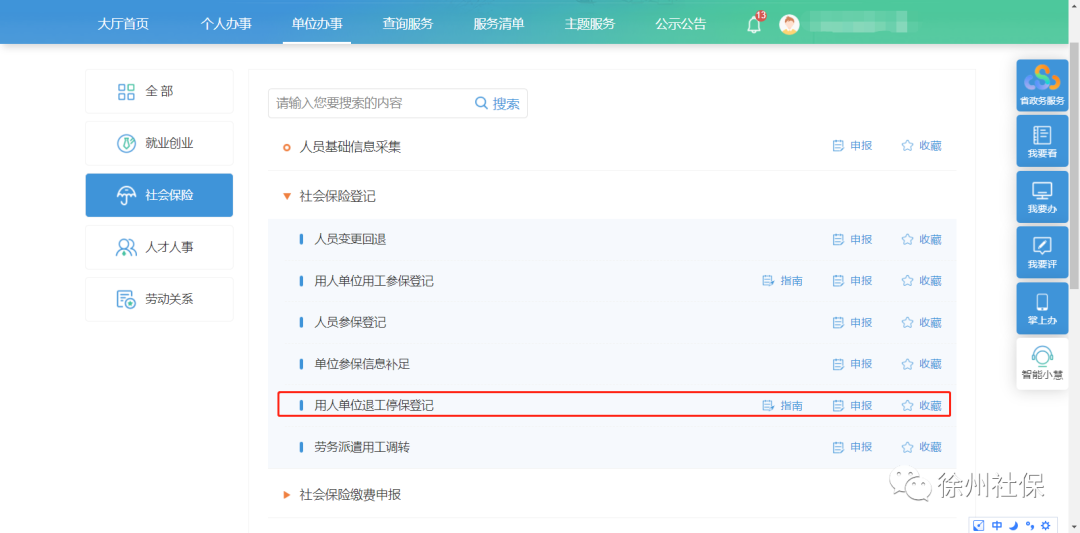Screen dimensions: 1080x533
Task: Click the notification bell icon
Action: click(x=754, y=25)
